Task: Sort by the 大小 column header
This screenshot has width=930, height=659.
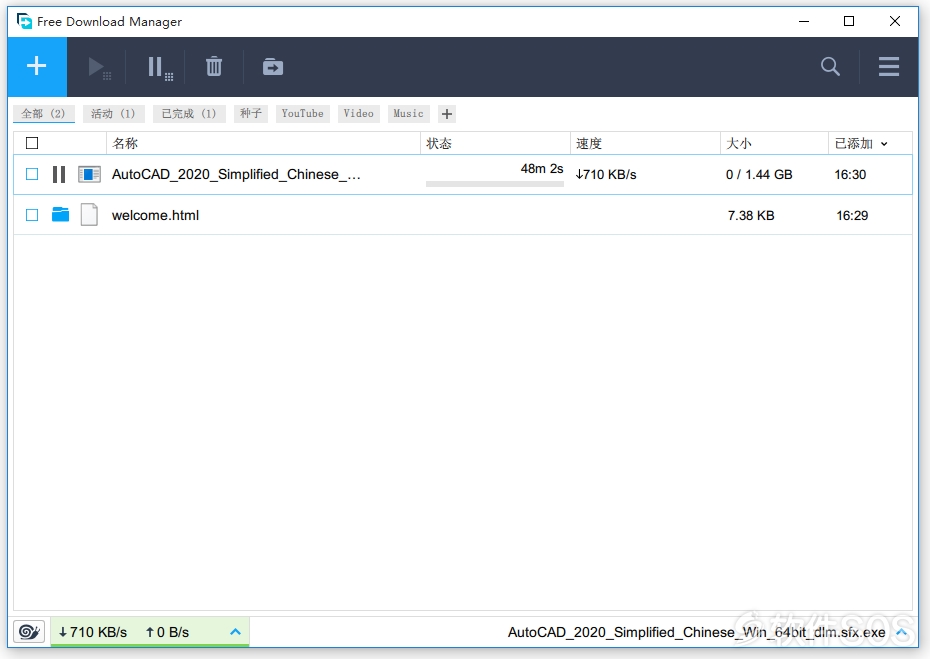Action: click(774, 144)
